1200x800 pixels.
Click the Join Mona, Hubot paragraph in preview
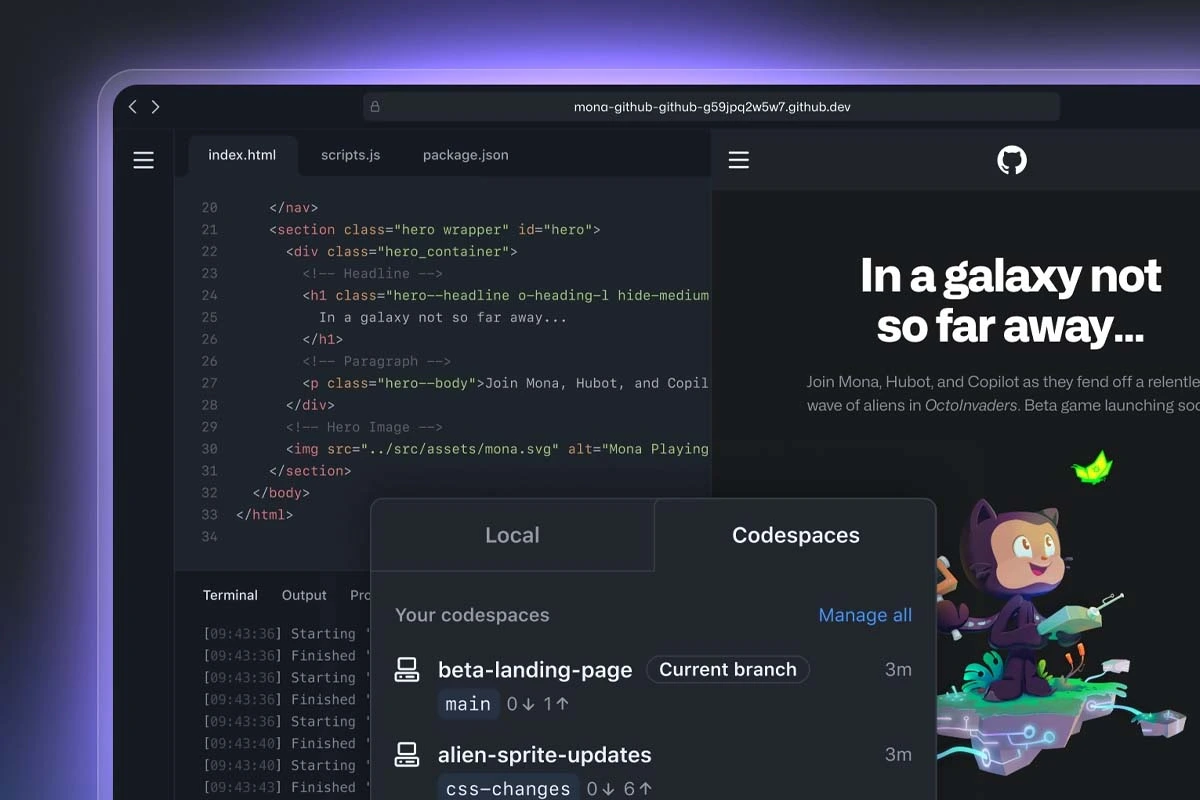(x=1003, y=393)
